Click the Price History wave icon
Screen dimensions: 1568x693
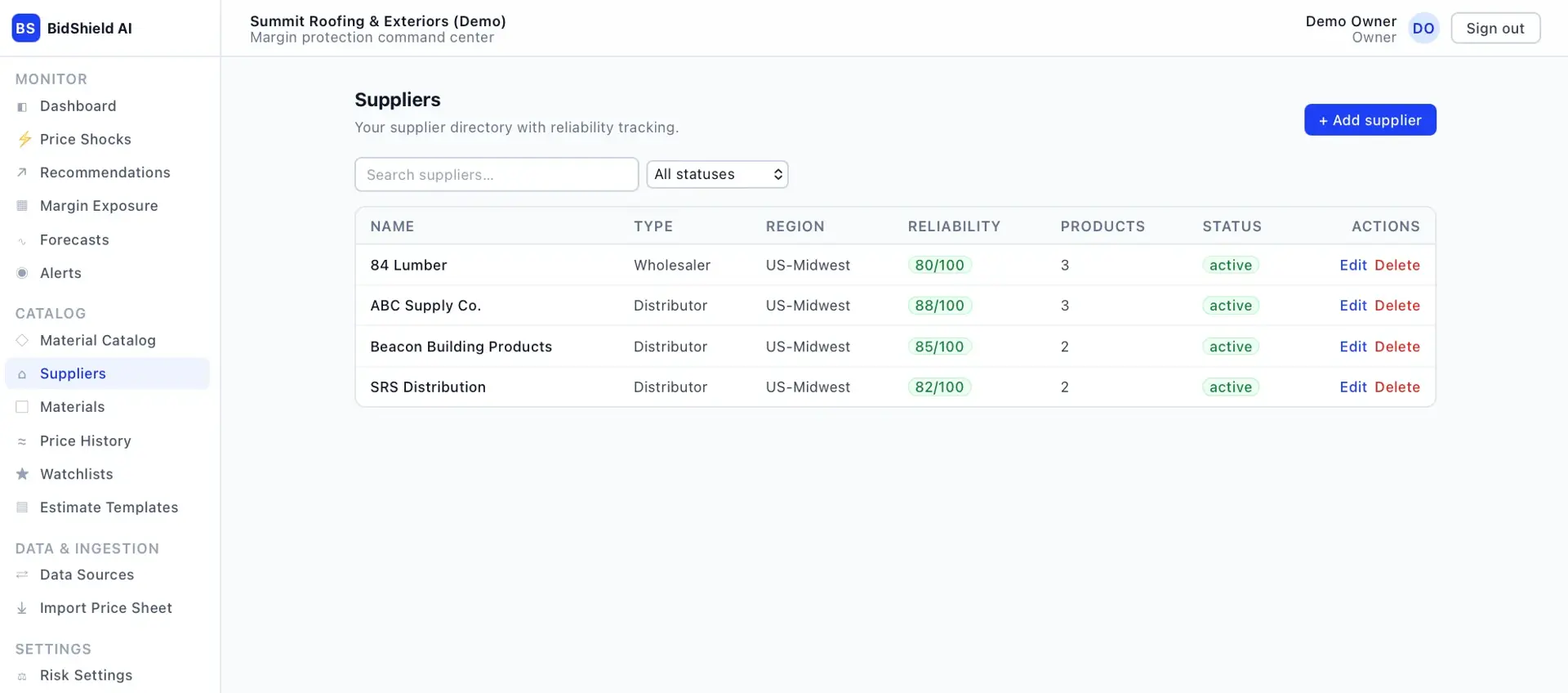22,441
